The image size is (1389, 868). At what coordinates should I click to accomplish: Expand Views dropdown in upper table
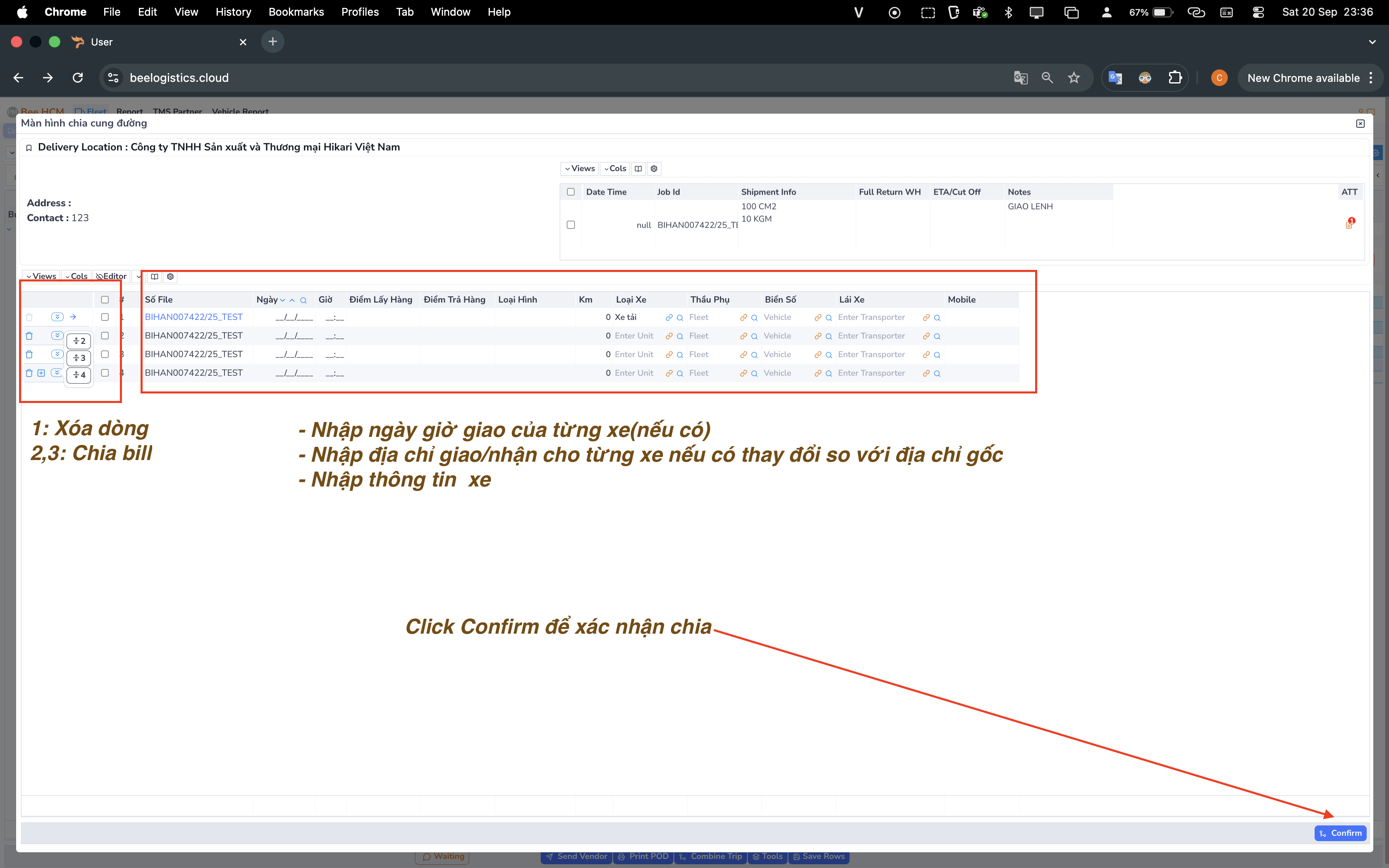point(580,169)
